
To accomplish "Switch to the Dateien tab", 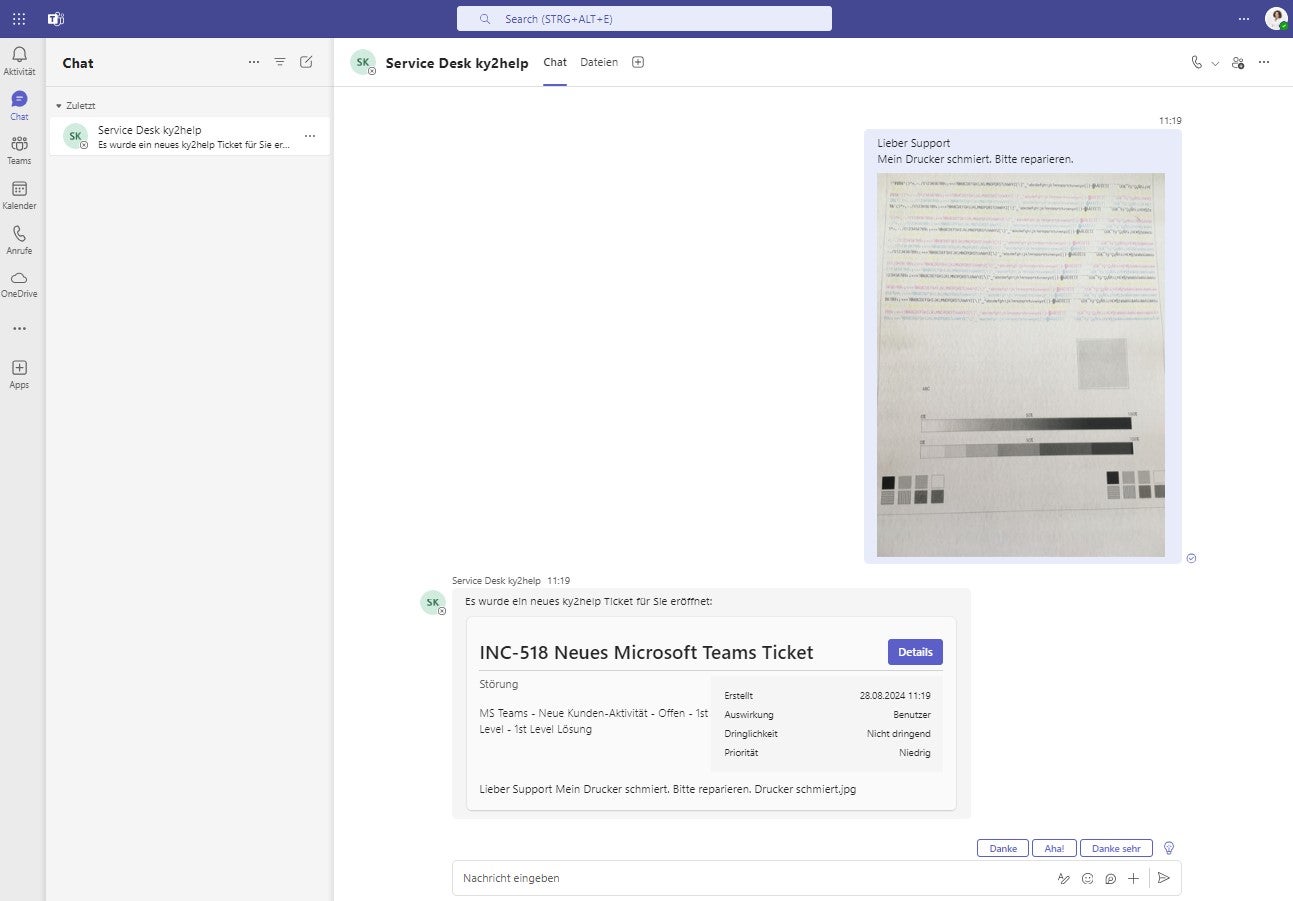I will click(x=598, y=62).
